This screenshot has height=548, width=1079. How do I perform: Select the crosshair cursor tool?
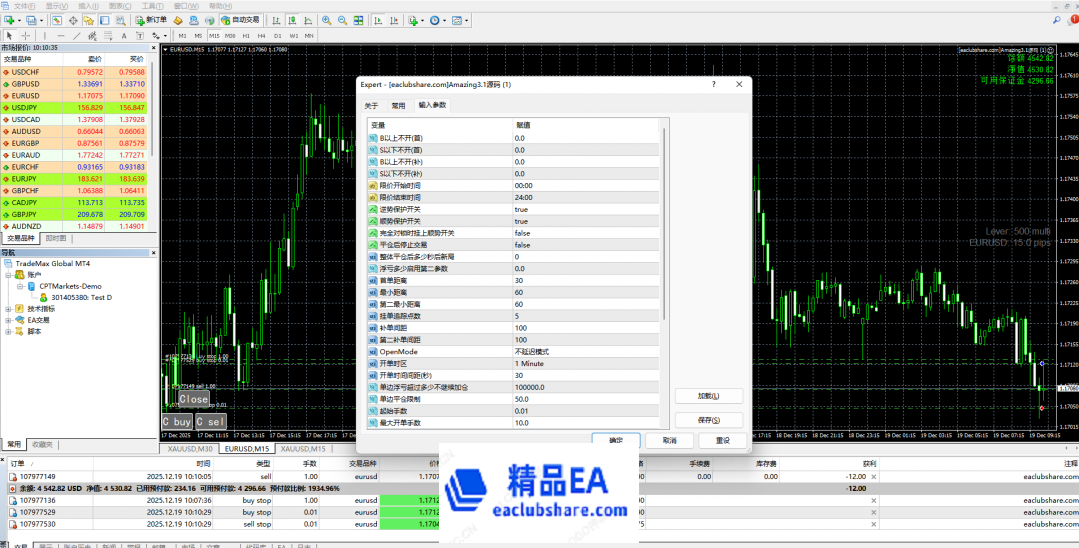tap(26, 35)
